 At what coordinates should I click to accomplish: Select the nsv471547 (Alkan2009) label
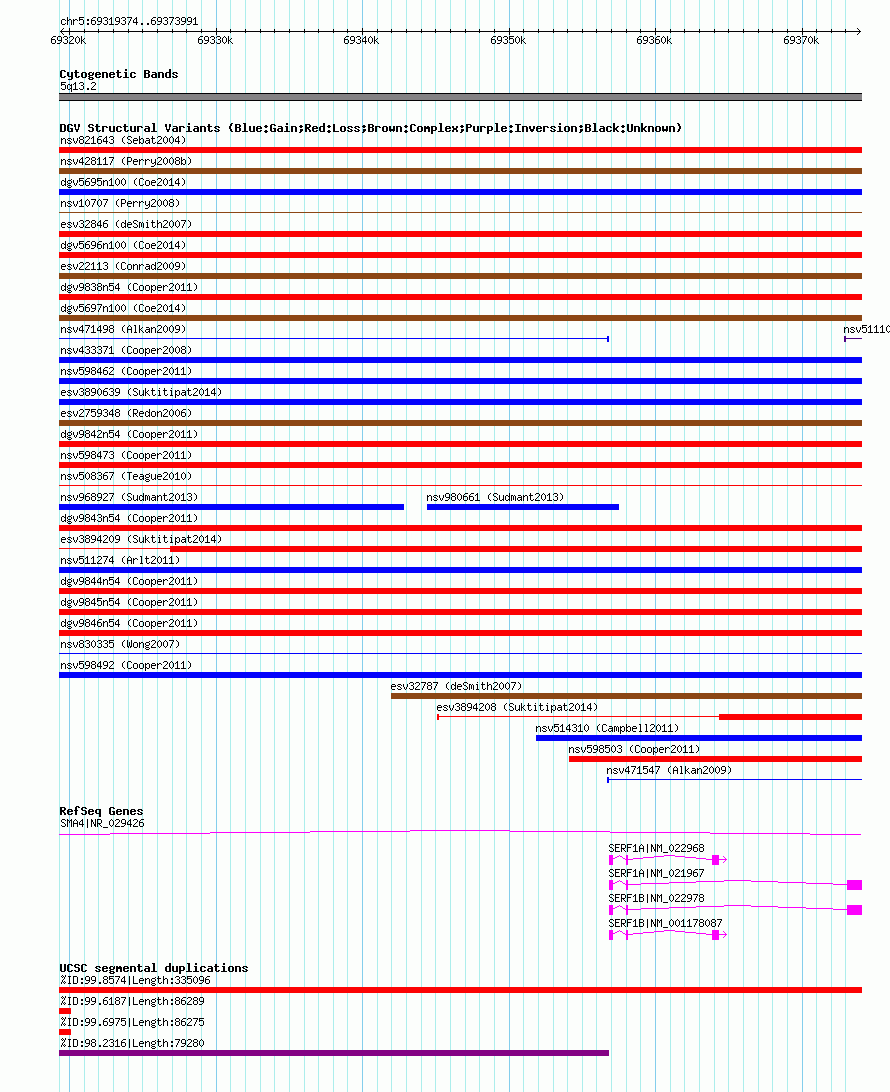(x=669, y=770)
